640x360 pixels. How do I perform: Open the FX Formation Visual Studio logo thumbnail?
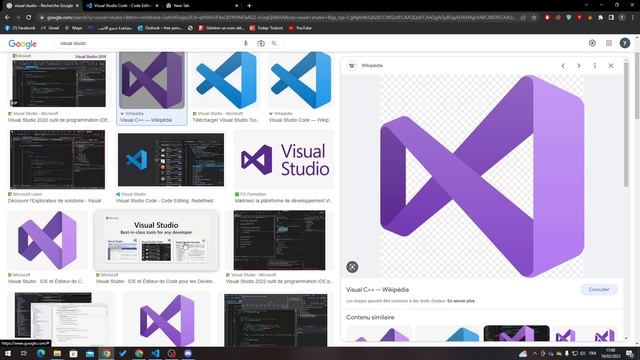284,160
